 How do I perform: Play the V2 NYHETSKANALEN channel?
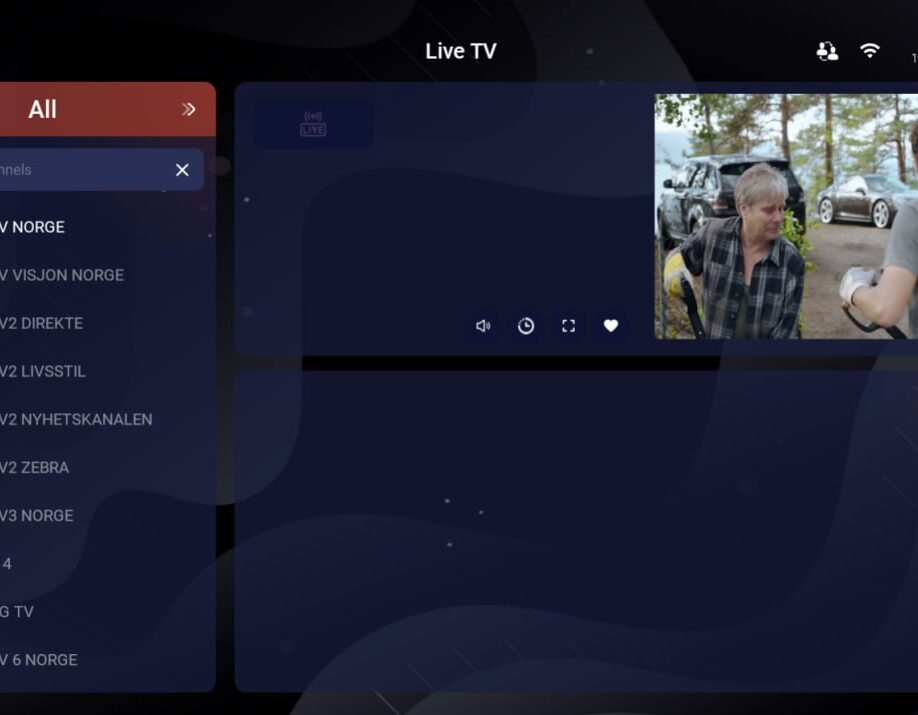coord(78,419)
